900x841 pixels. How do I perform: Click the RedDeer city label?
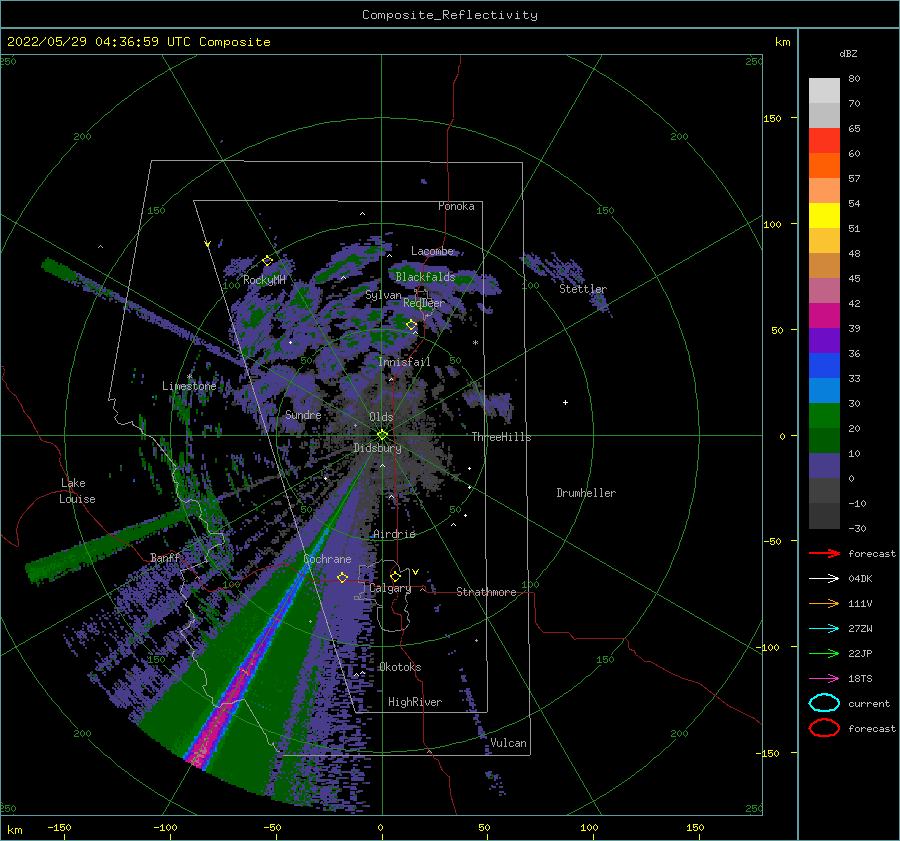pos(424,303)
